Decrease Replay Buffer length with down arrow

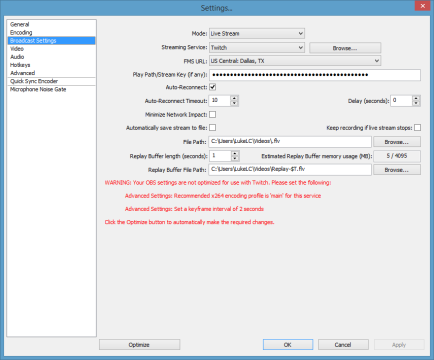235,158
